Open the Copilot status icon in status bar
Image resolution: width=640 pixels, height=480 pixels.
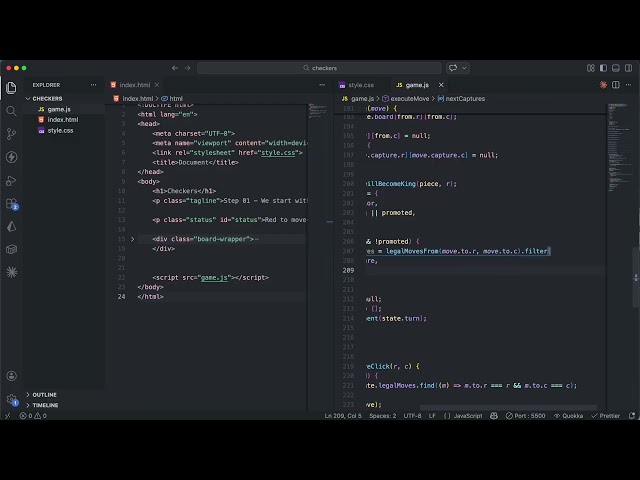[x=494, y=416]
